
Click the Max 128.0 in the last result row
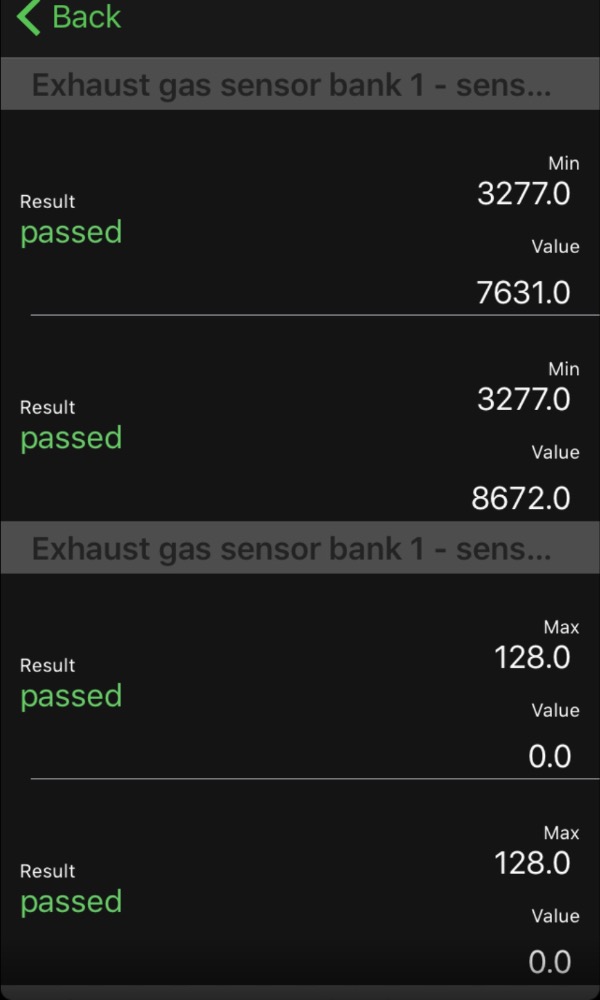(x=532, y=863)
